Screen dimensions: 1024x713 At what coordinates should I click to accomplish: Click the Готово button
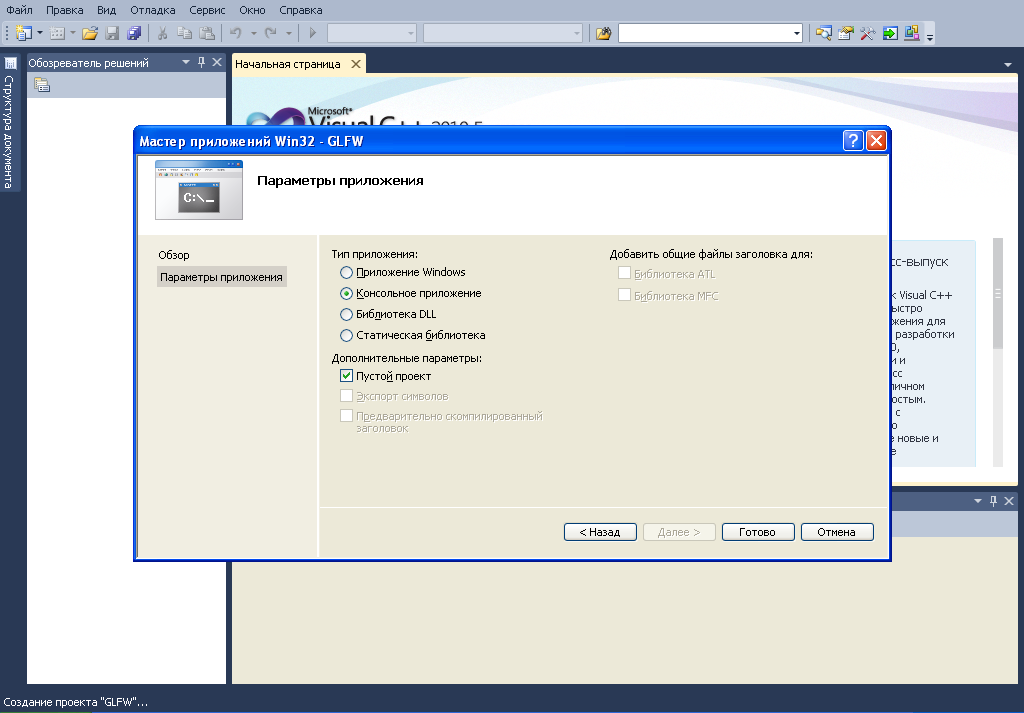click(x=758, y=532)
